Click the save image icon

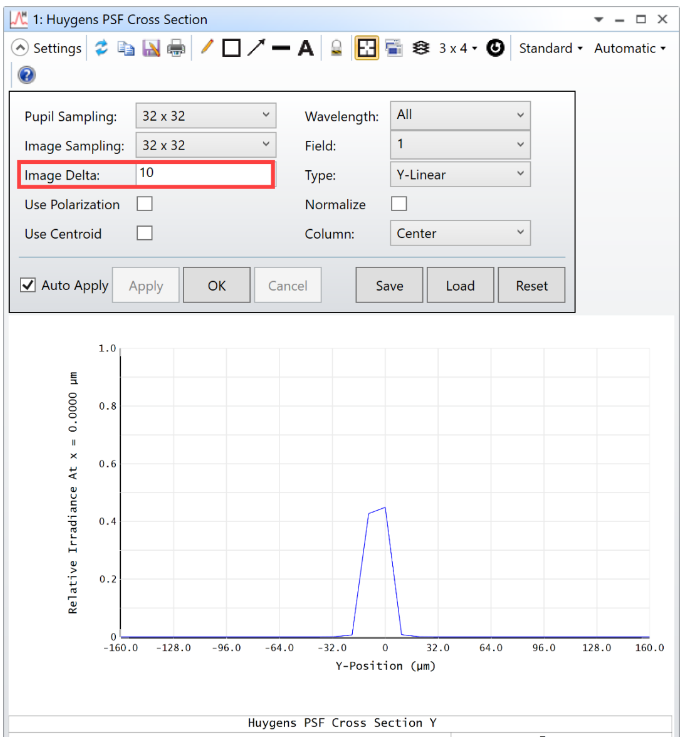[151, 48]
